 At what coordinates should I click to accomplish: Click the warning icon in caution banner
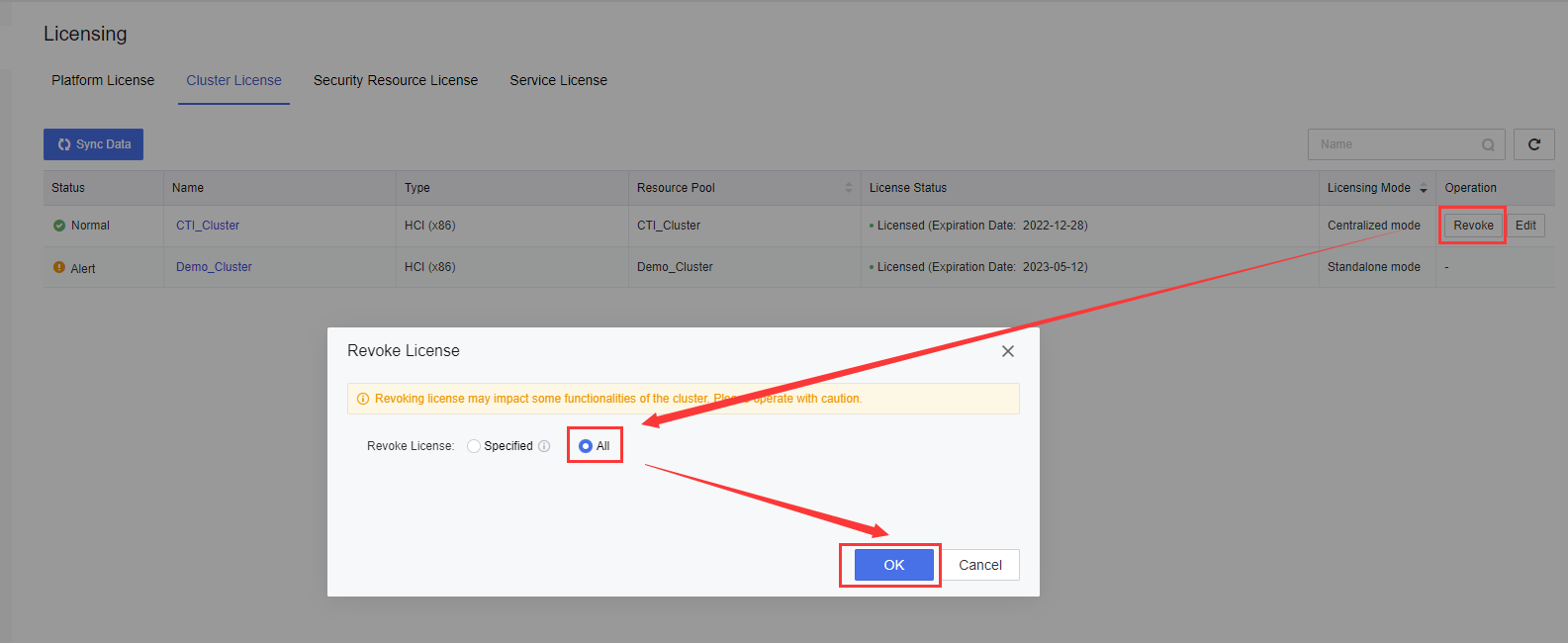point(363,399)
